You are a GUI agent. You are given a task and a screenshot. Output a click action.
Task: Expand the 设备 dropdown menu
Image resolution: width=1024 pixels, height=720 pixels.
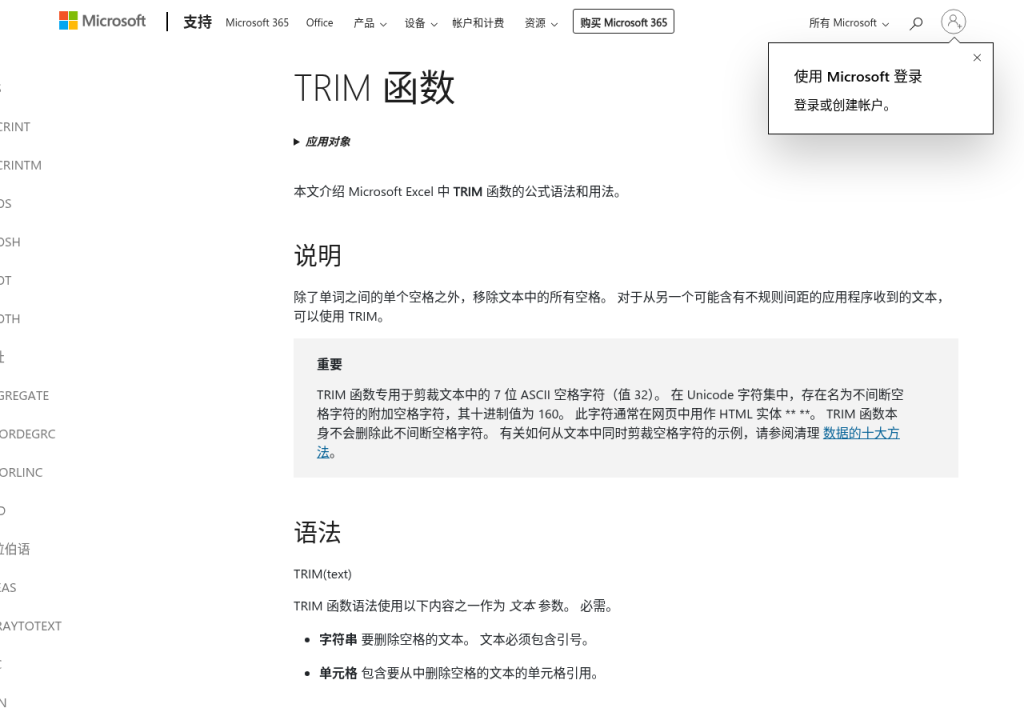(x=421, y=23)
